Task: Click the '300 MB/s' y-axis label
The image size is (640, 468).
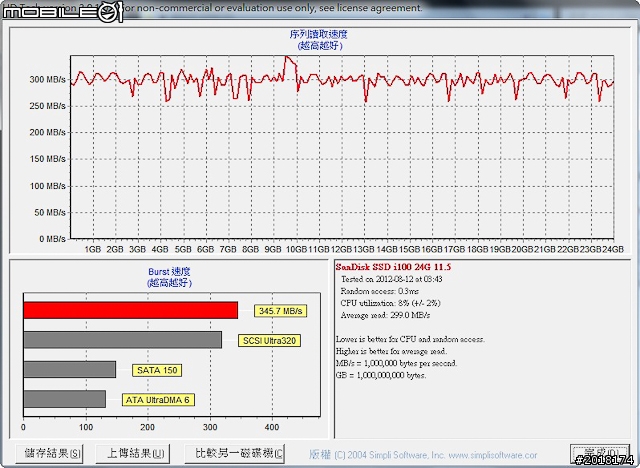Action: pyautogui.click(x=47, y=80)
